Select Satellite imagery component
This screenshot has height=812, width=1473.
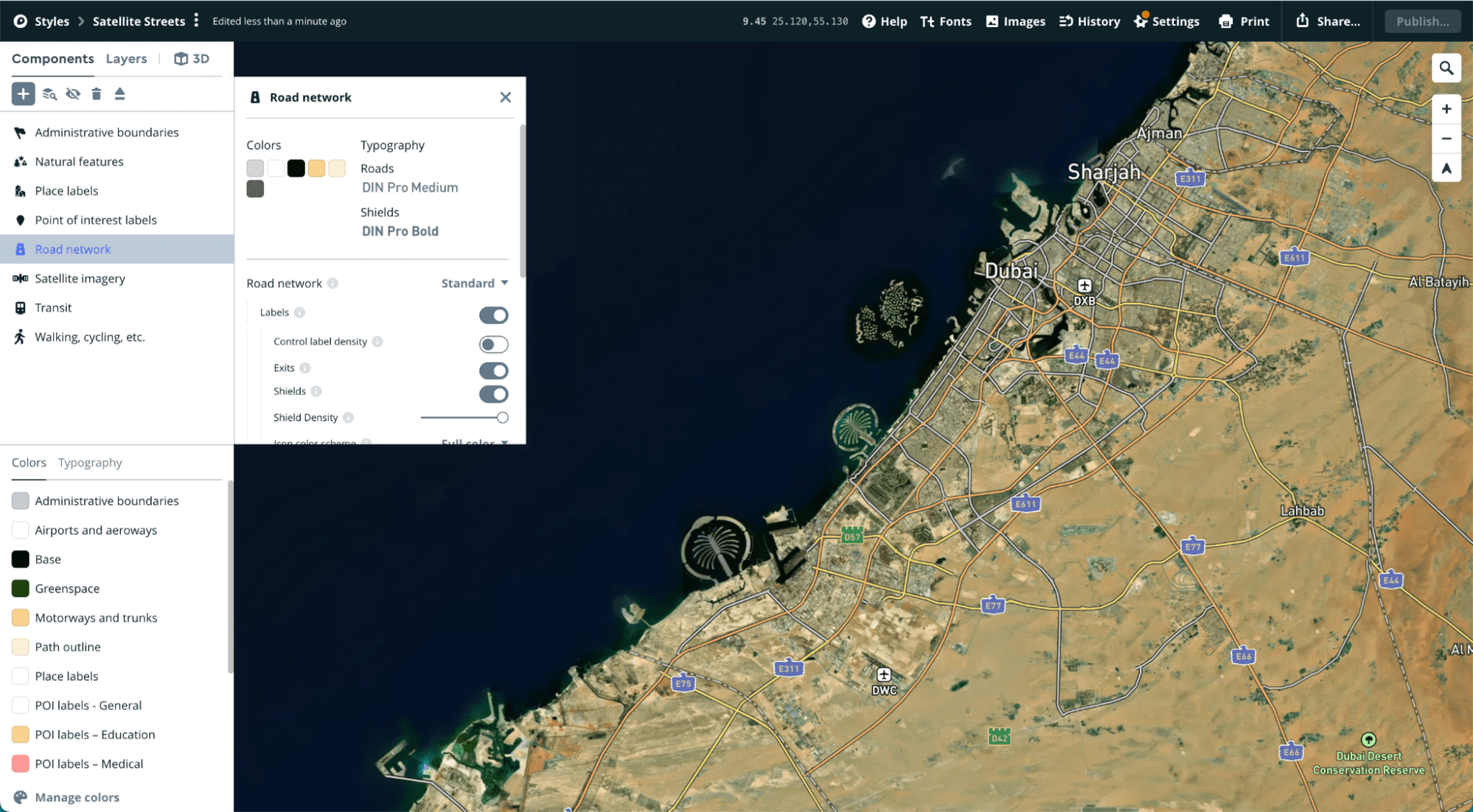[80, 279]
